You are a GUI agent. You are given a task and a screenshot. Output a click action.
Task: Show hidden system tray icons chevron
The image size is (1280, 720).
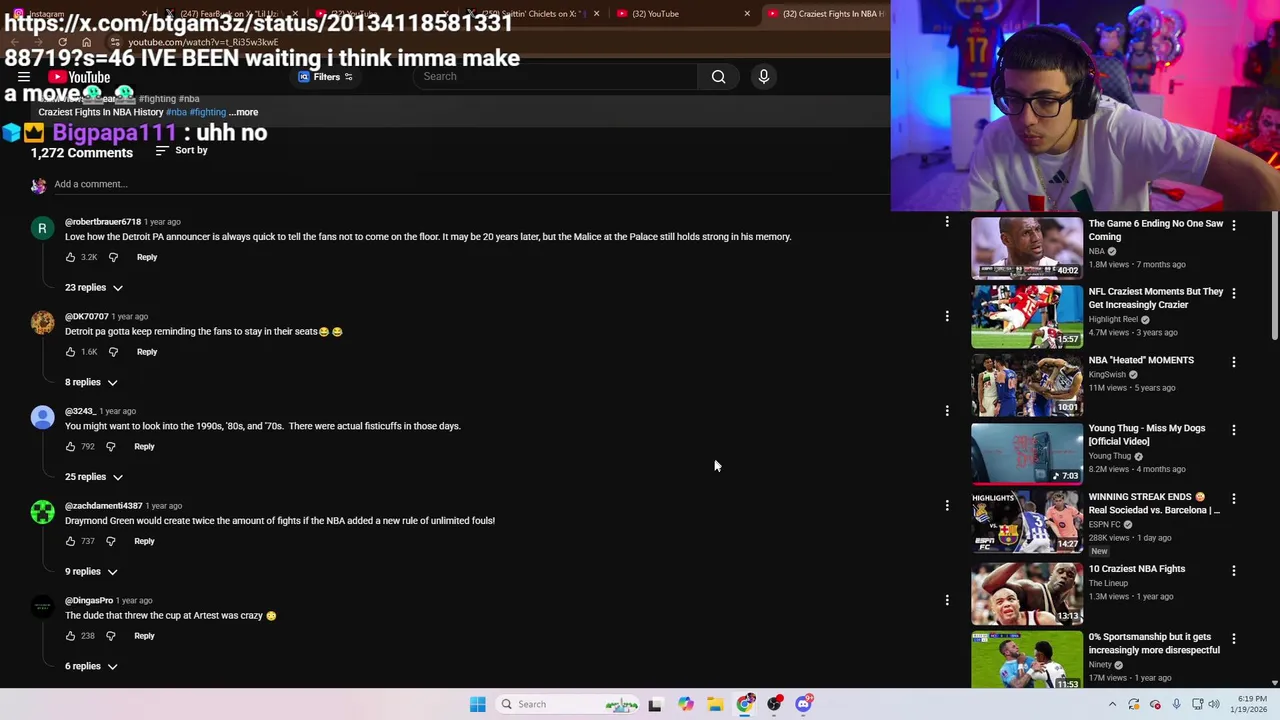click(1112, 704)
